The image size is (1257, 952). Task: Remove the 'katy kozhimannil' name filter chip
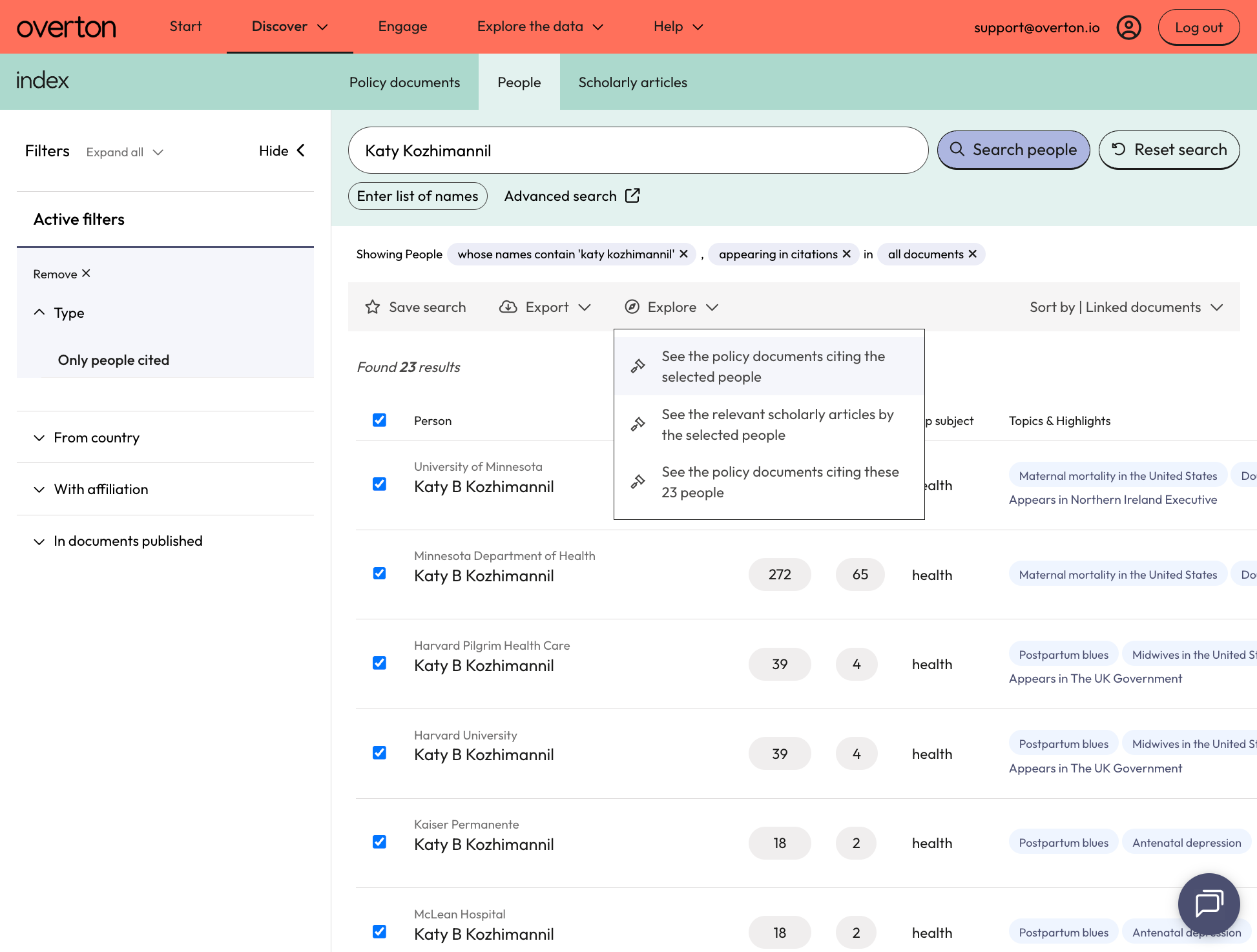683,254
